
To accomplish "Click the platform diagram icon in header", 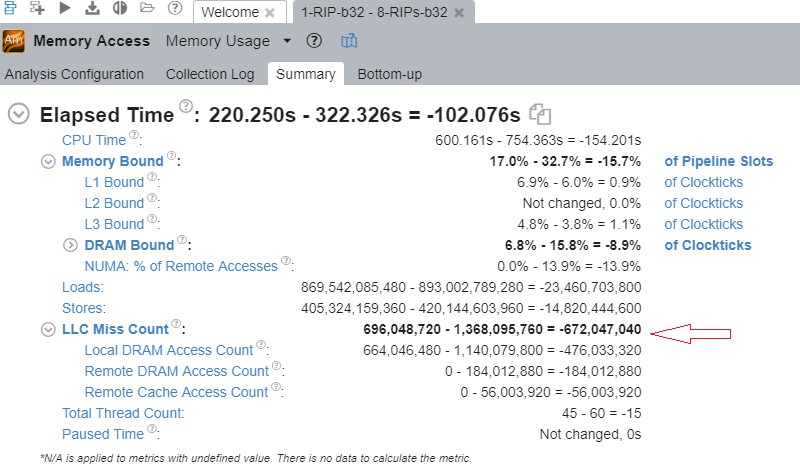I will pyautogui.click(x=349, y=41).
